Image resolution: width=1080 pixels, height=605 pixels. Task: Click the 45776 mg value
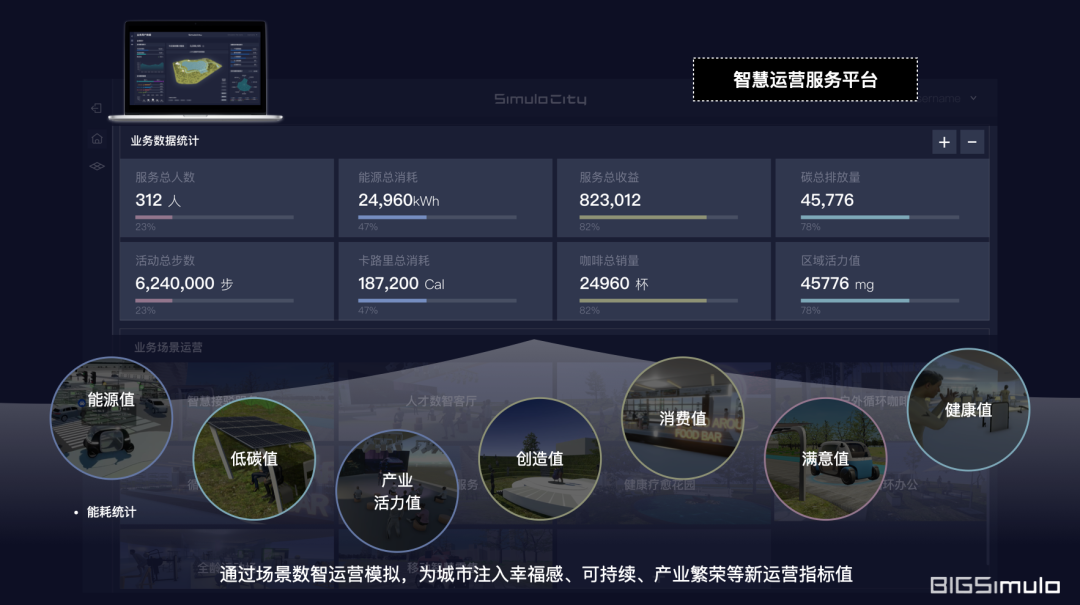pyautogui.click(x=837, y=284)
